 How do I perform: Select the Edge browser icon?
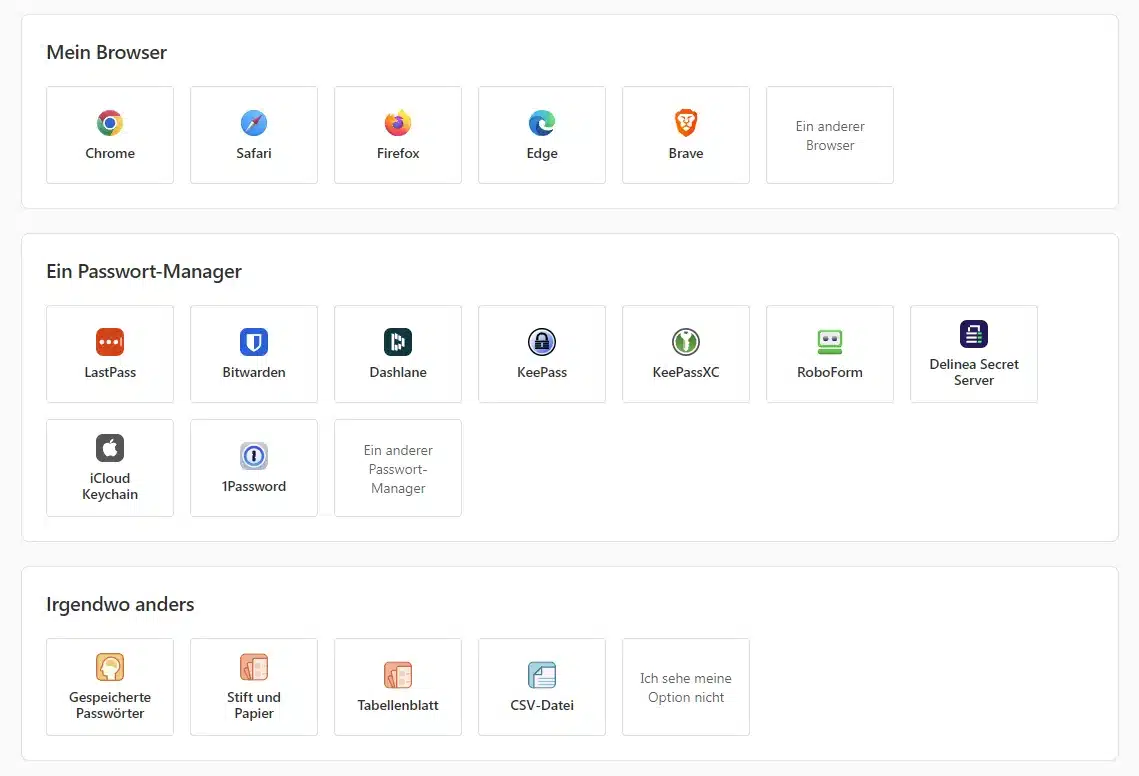pyautogui.click(x=542, y=123)
